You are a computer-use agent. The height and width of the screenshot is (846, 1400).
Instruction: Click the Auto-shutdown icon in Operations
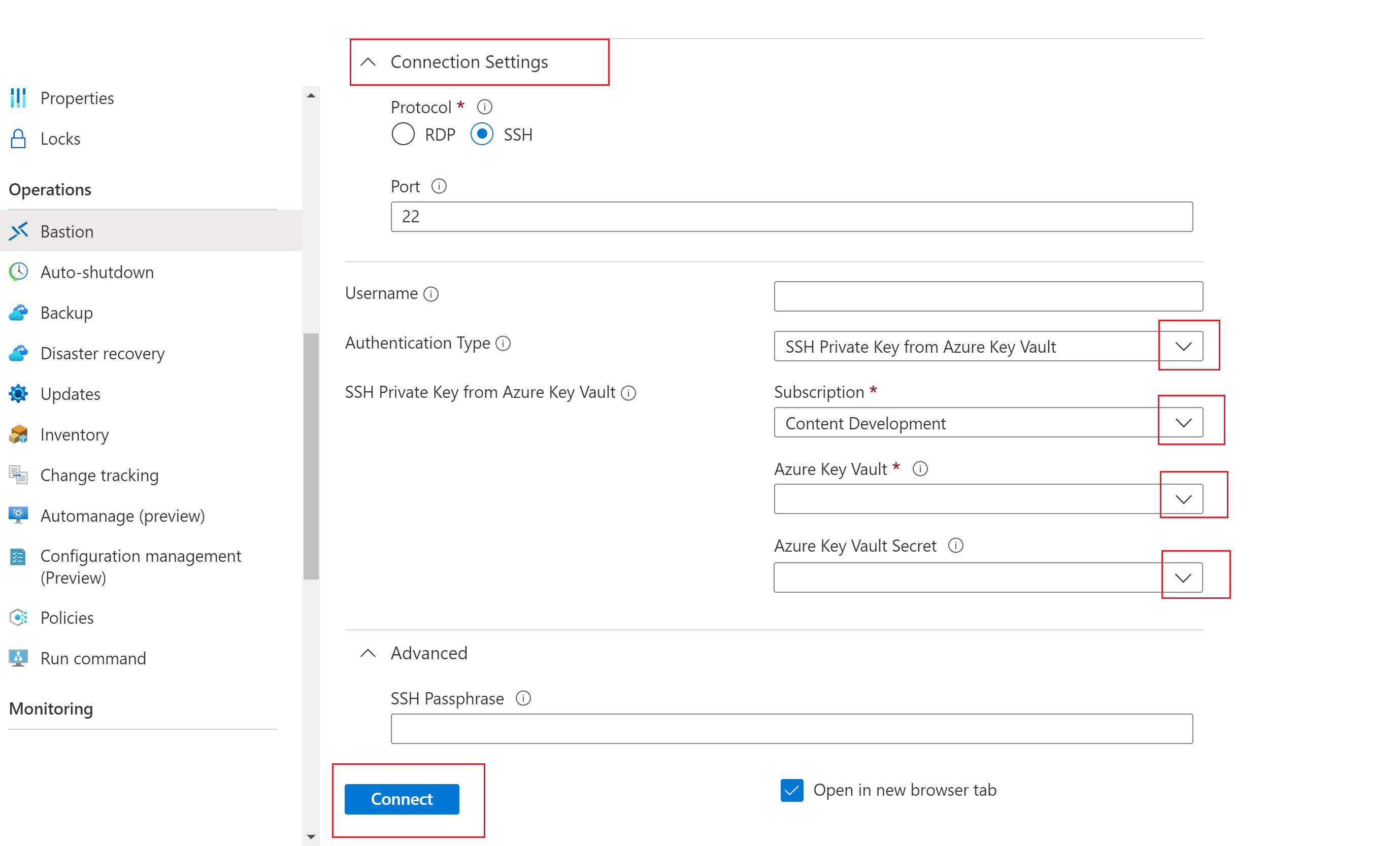pyautogui.click(x=19, y=271)
